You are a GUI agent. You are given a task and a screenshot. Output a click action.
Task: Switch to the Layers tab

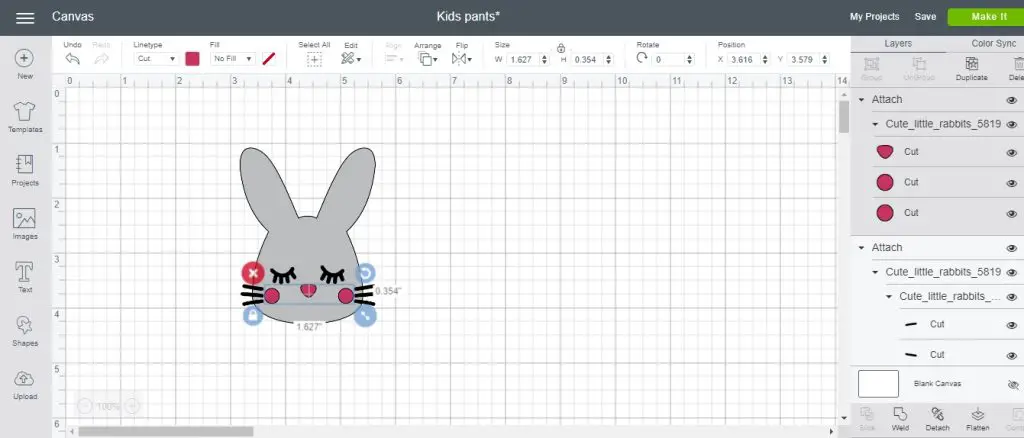(898, 44)
